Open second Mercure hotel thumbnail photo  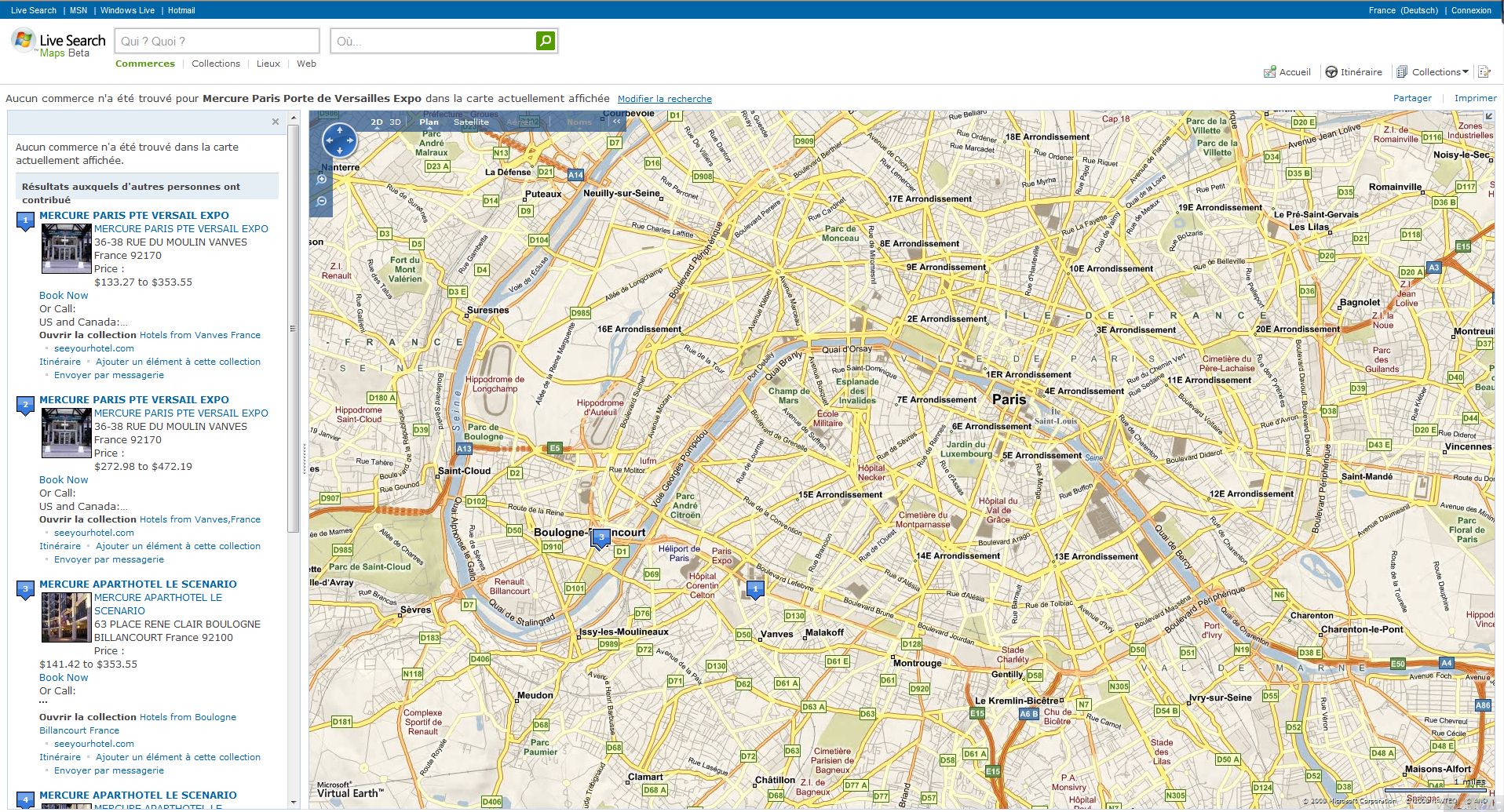66,433
